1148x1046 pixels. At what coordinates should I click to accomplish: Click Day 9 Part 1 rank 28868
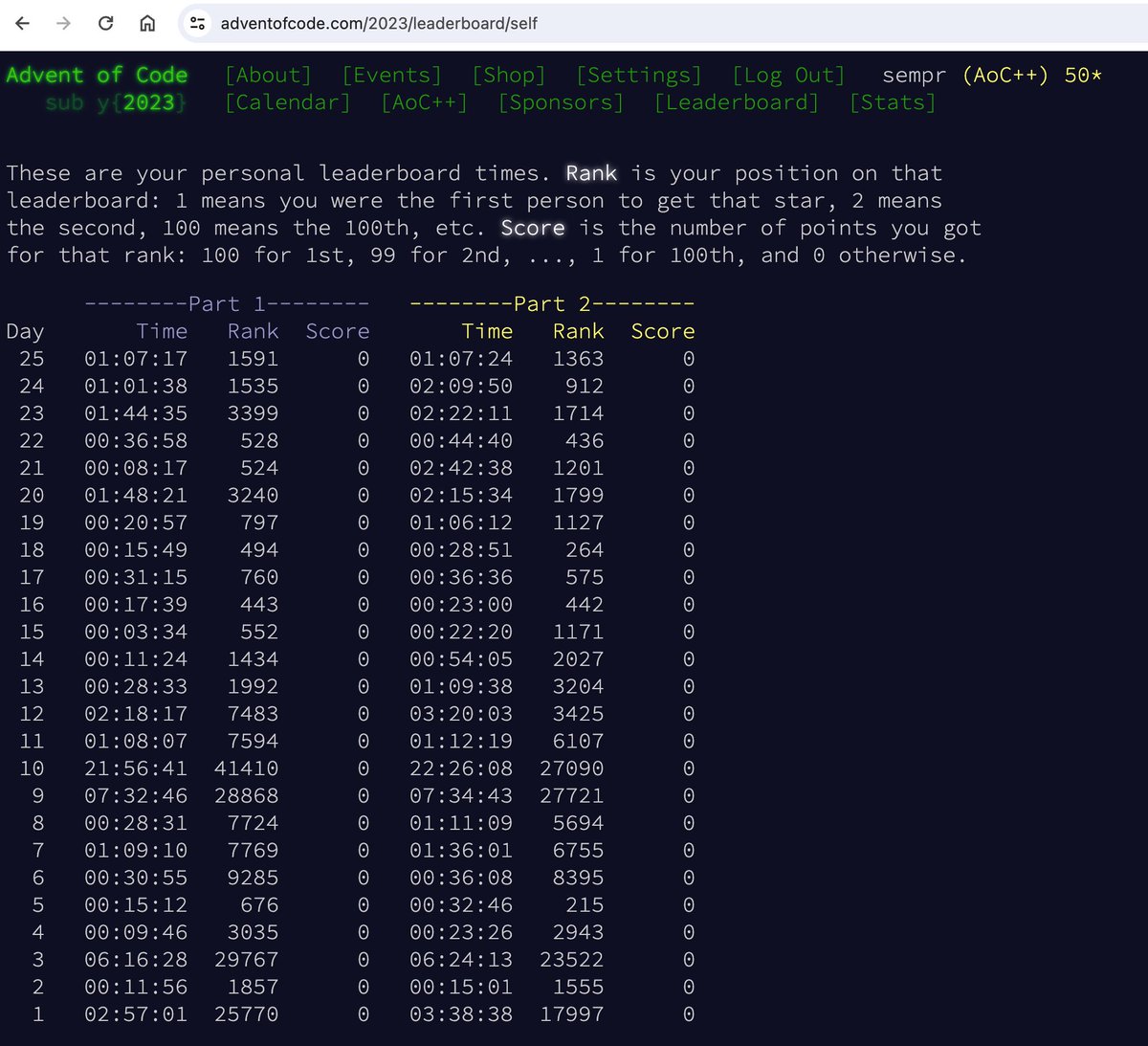click(247, 795)
